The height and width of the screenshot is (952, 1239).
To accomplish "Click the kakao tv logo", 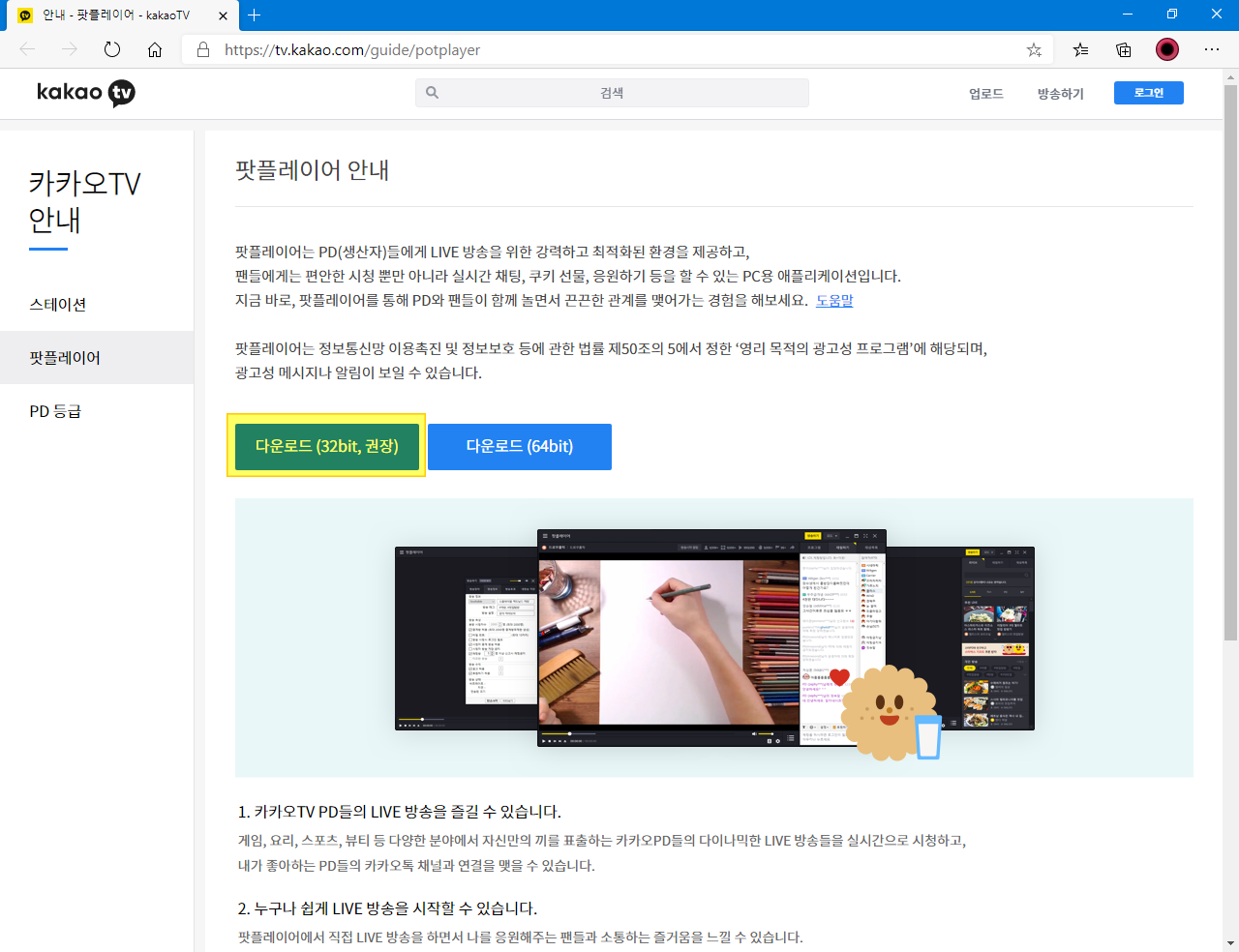I will 85,93.
